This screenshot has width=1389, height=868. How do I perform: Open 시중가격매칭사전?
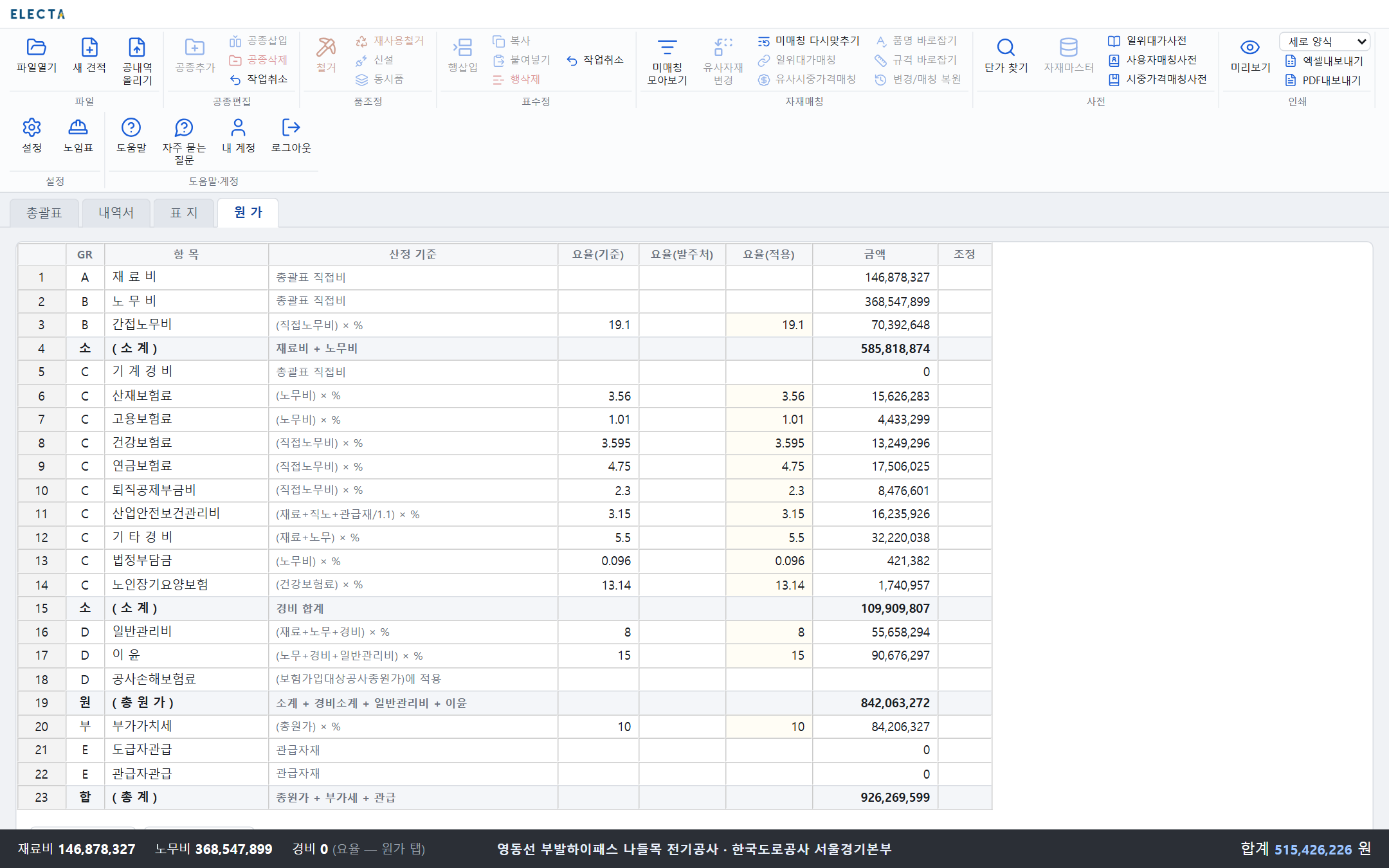(x=1157, y=79)
